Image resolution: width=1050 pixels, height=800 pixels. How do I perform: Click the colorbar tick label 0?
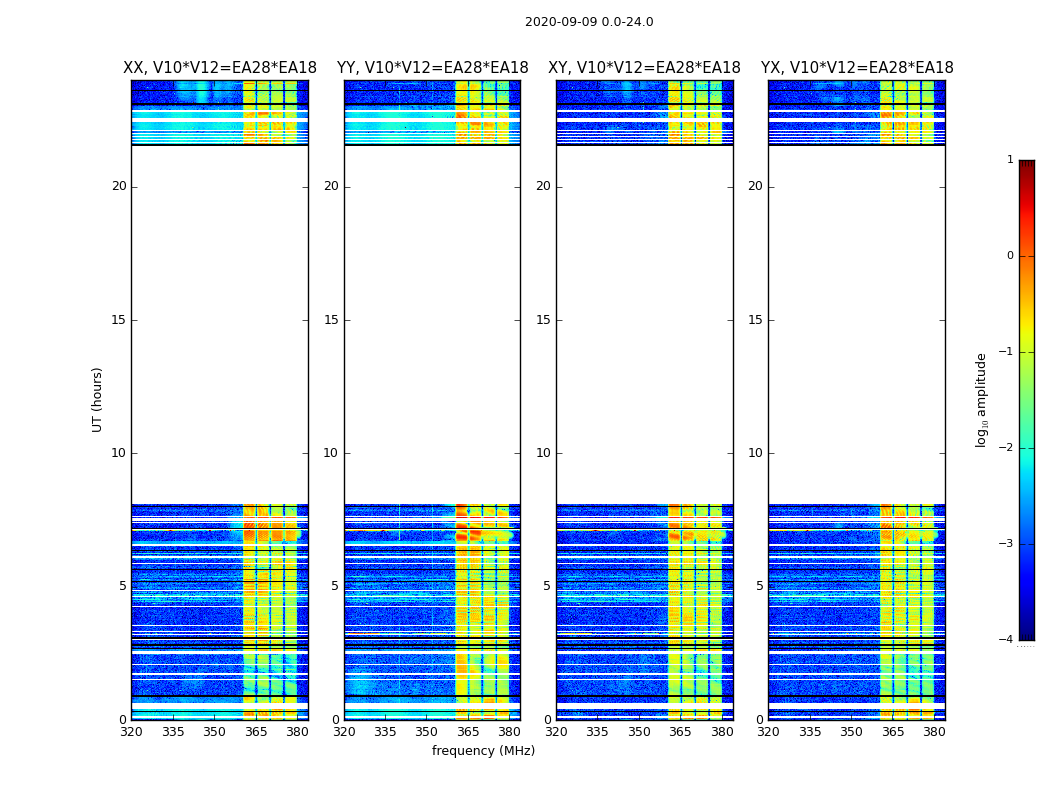[x=1010, y=256]
